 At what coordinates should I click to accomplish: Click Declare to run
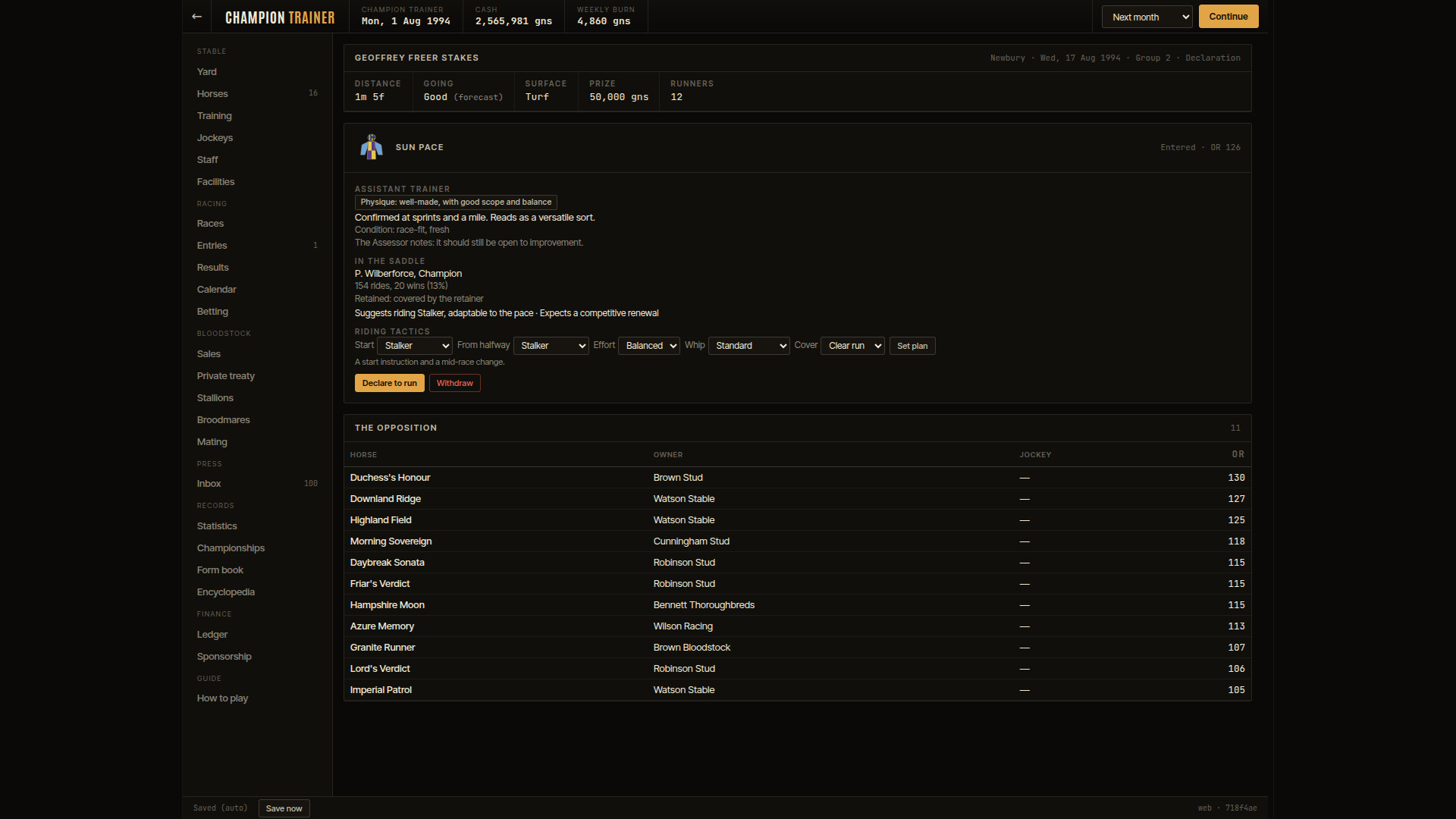click(x=390, y=383)
